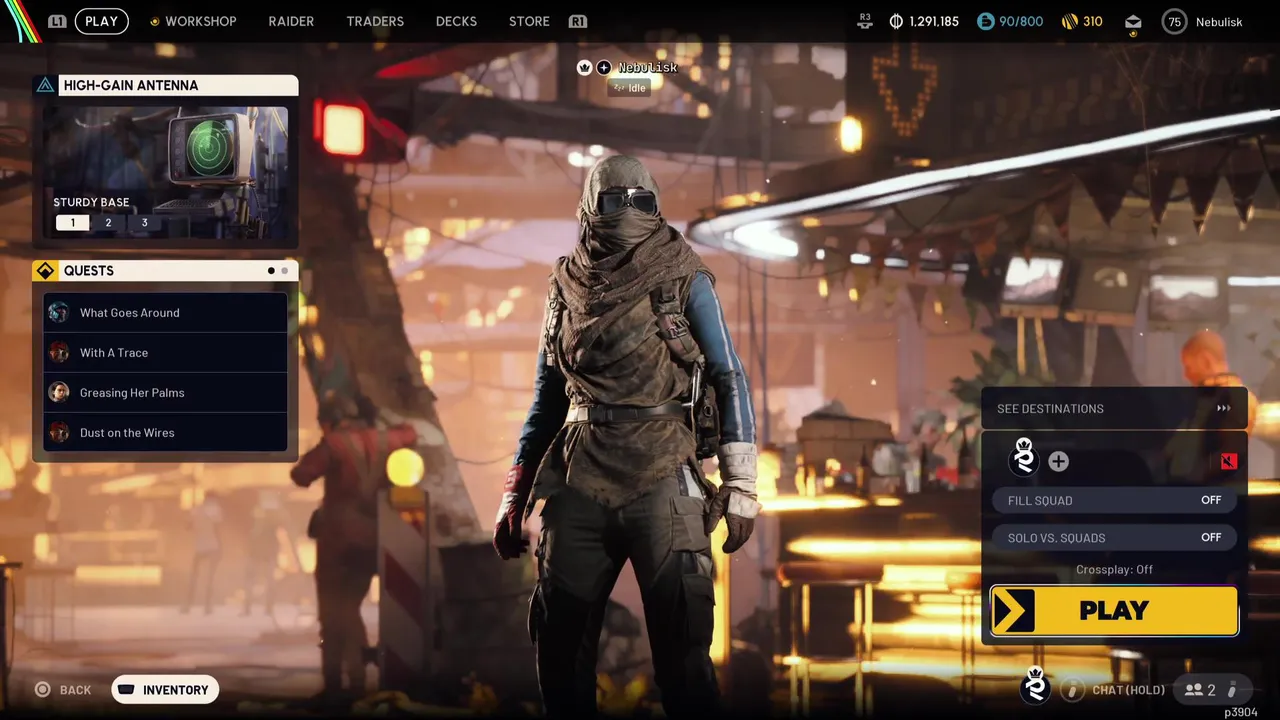Screen dimensions: 1280x720
Task: Toggle FILL SQUAD off switch
Action: [x=1114, y=500]
